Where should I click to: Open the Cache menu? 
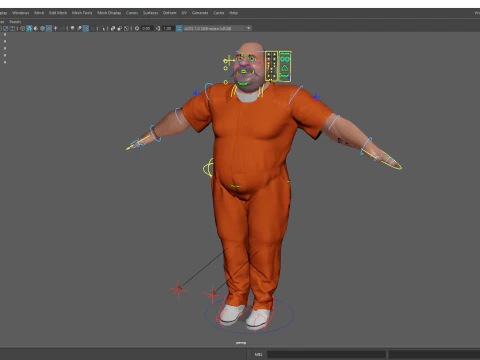[x=219, y=13]
